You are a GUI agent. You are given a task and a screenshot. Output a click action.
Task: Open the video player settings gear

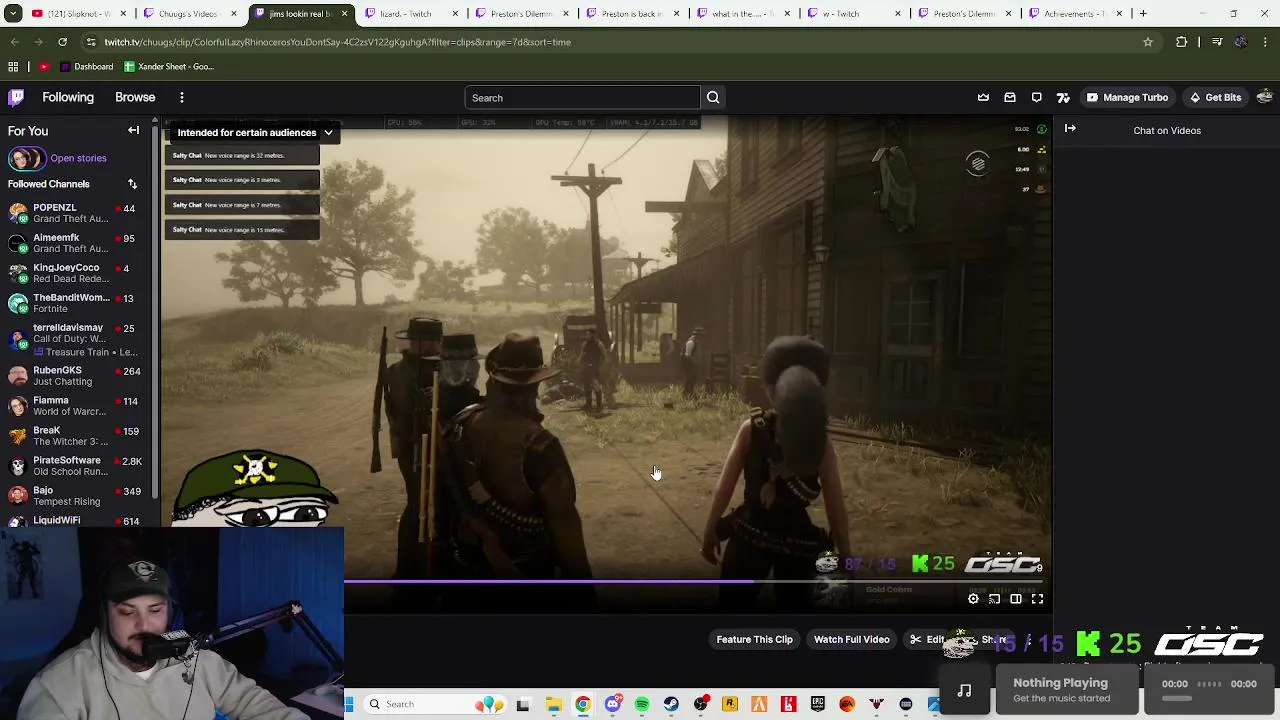point(973,599)
